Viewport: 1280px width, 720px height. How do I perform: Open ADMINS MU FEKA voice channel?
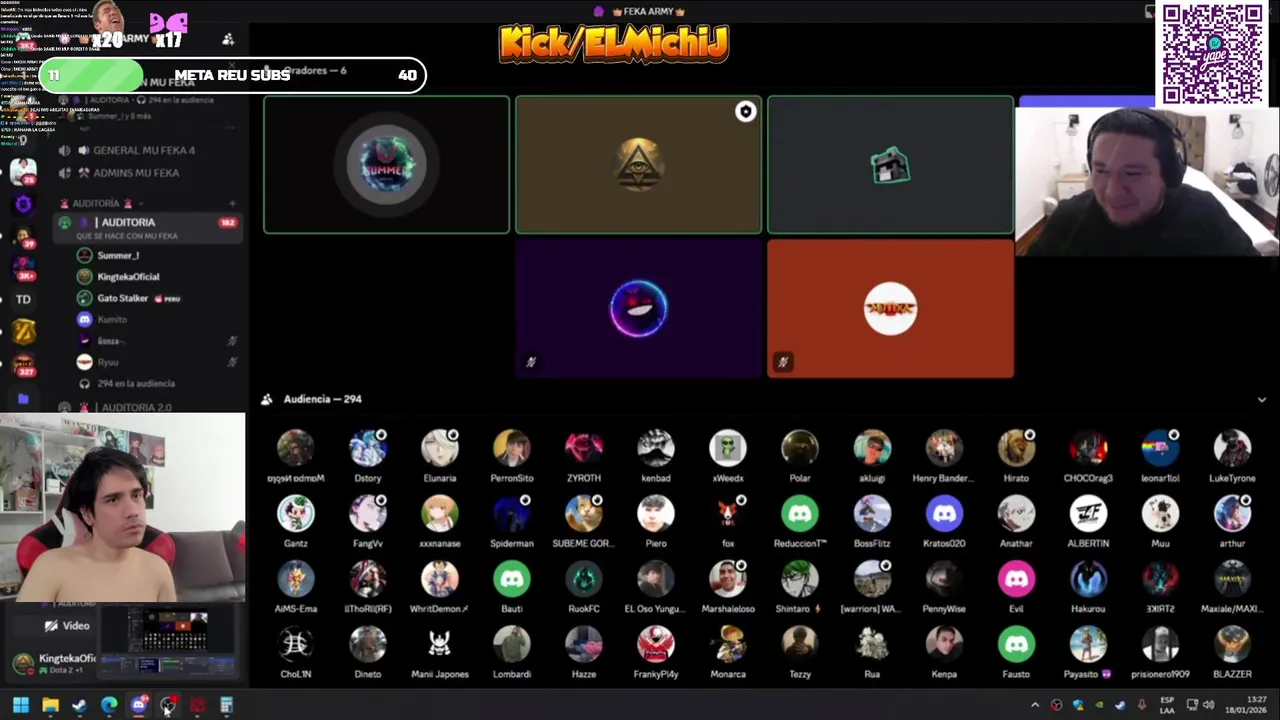136,173
